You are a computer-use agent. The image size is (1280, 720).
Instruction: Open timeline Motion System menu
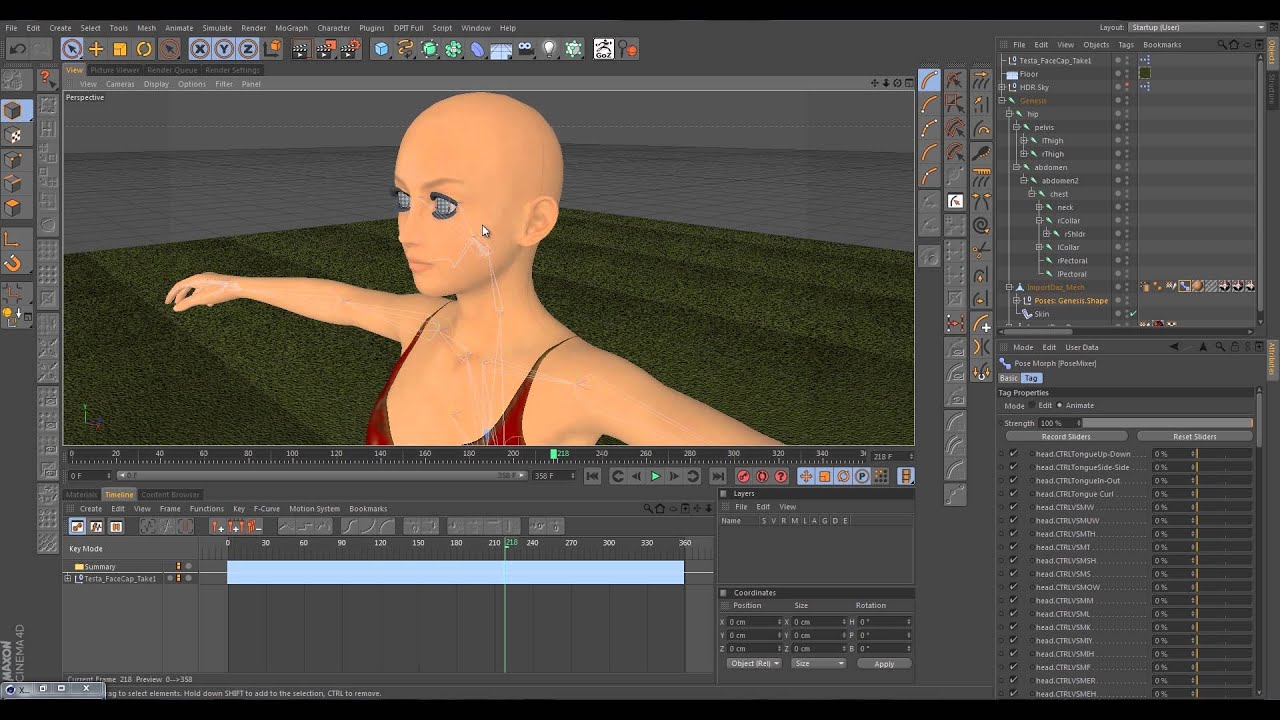314,509
